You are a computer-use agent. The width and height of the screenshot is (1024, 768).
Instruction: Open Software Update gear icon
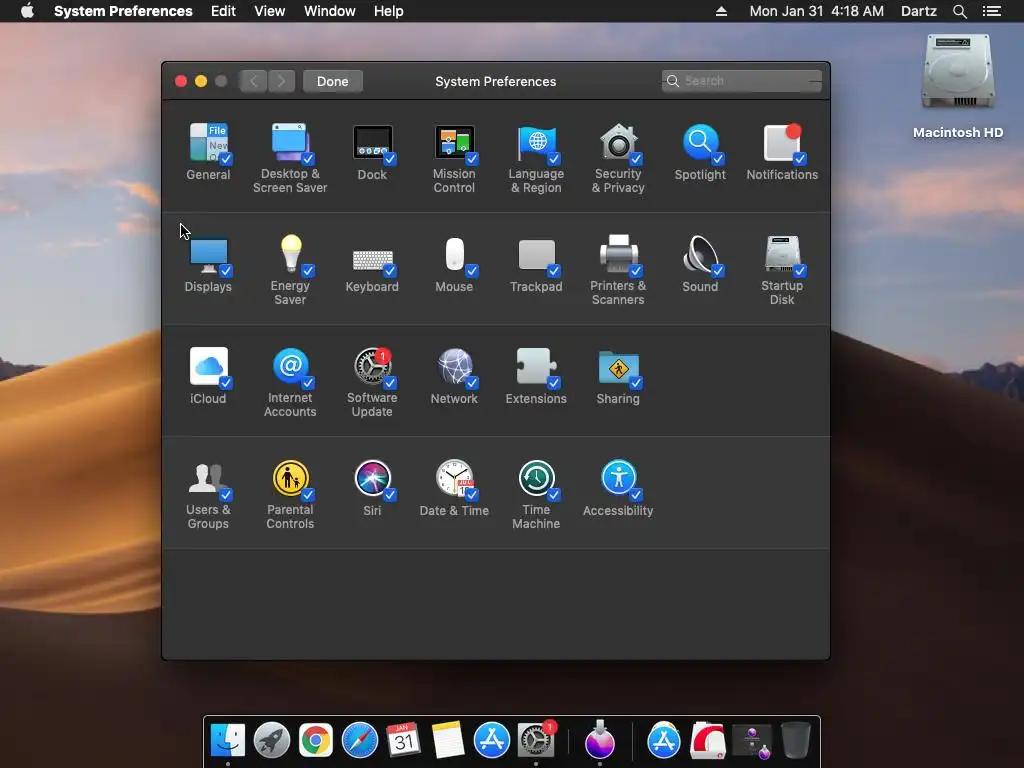point(372,366)
